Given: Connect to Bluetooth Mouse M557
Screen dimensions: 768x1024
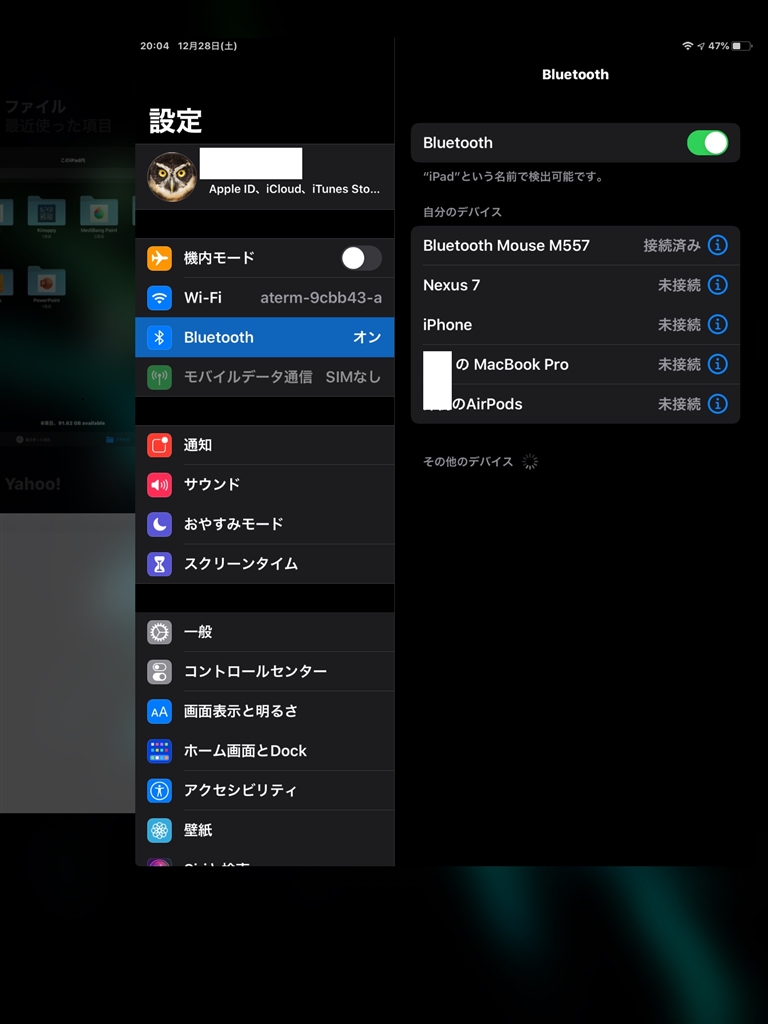Looking at the screenshot, I should click(575, 246).
